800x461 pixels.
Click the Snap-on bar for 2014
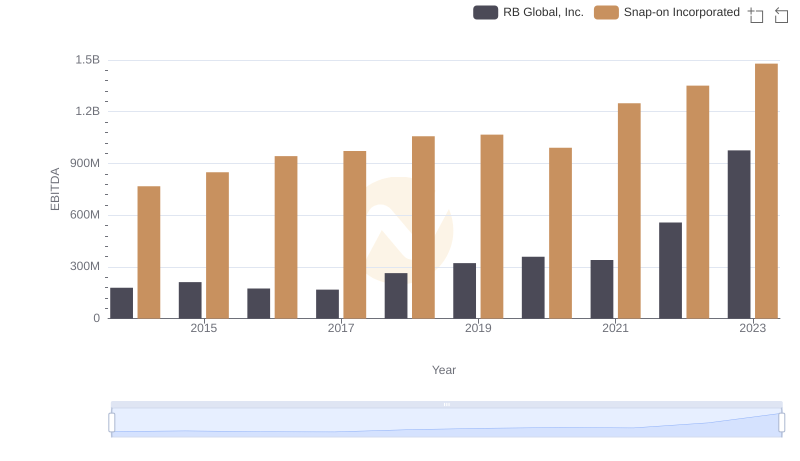coord(149,252)
